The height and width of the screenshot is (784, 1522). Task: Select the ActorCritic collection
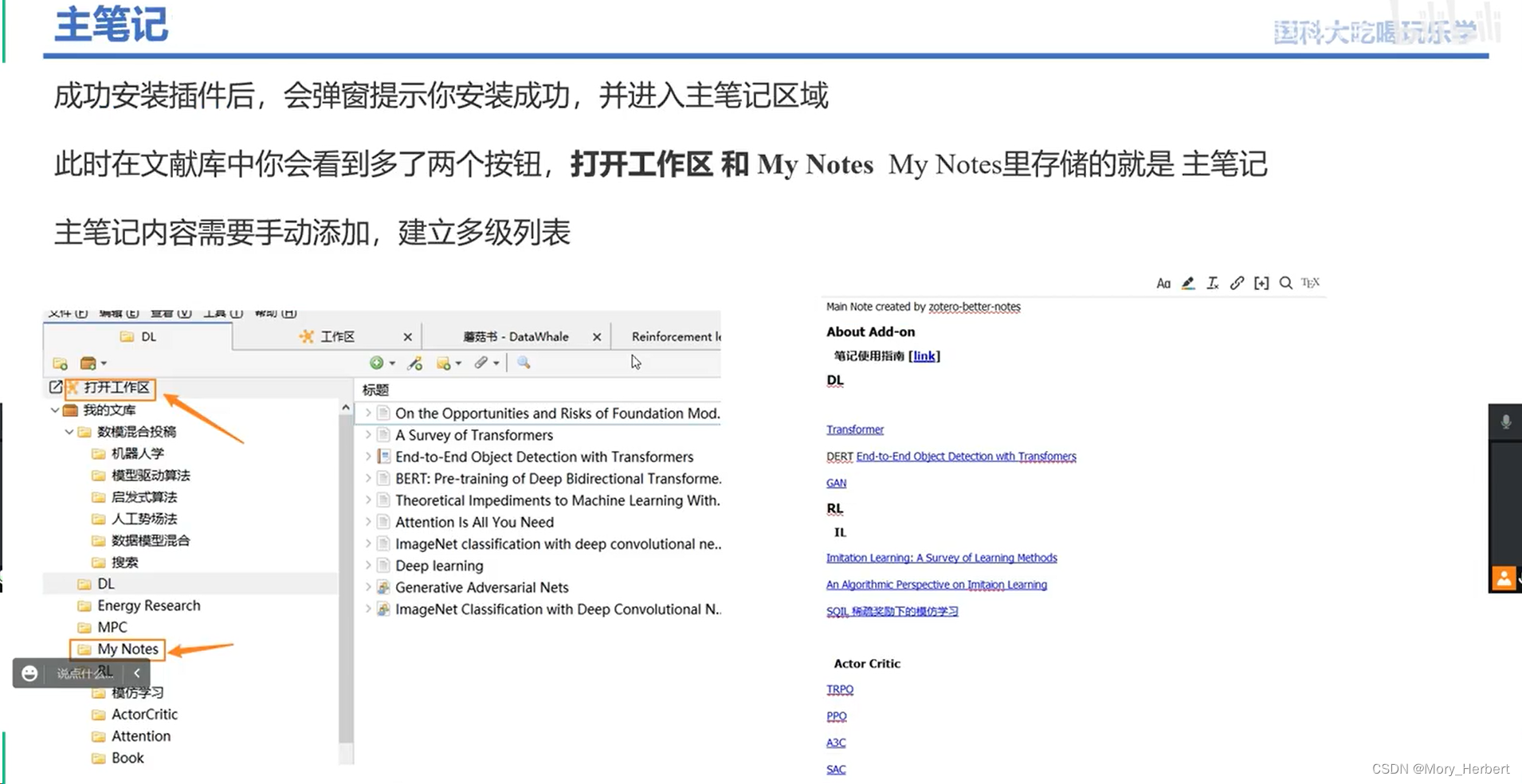point(144,715)
